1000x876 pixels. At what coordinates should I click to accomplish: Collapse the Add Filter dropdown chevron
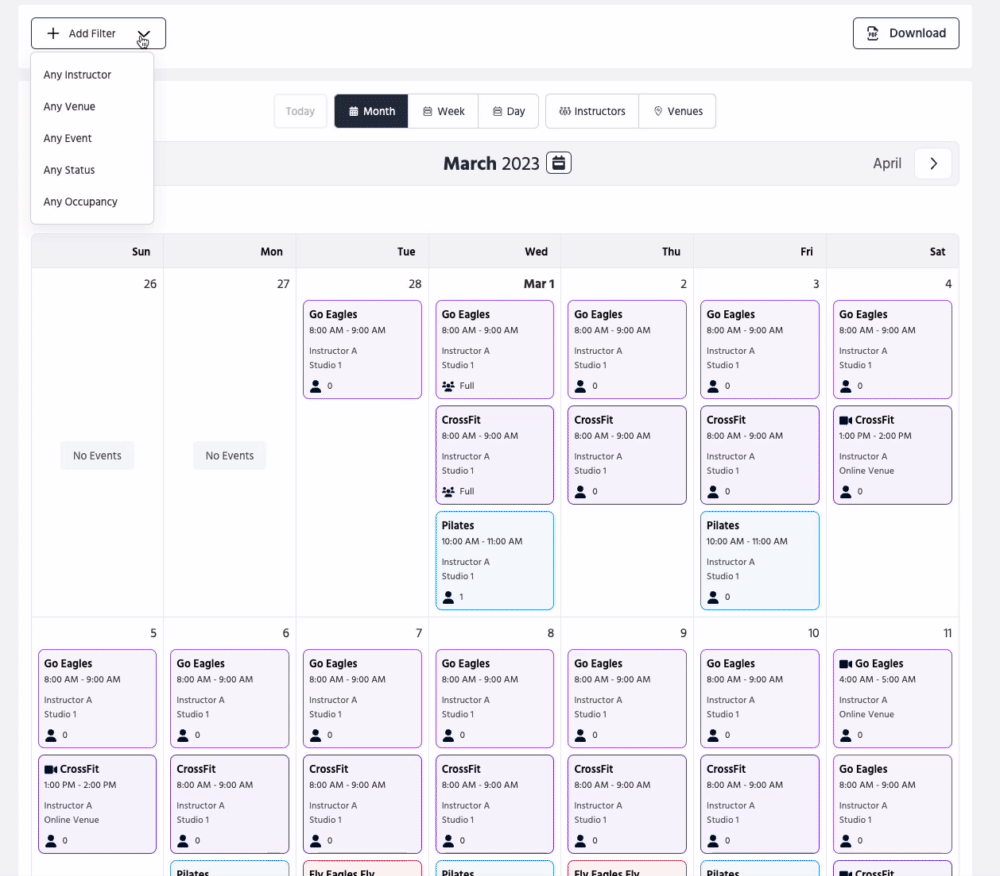pos(144,34)
